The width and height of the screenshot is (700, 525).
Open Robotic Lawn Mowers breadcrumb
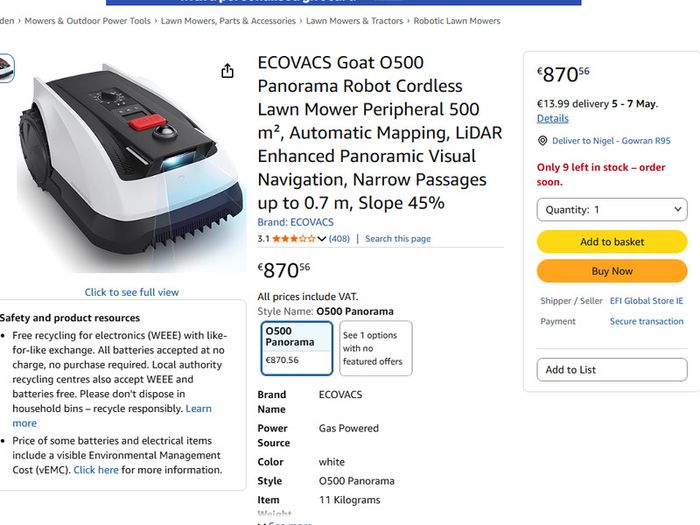[x=457, y=21]
